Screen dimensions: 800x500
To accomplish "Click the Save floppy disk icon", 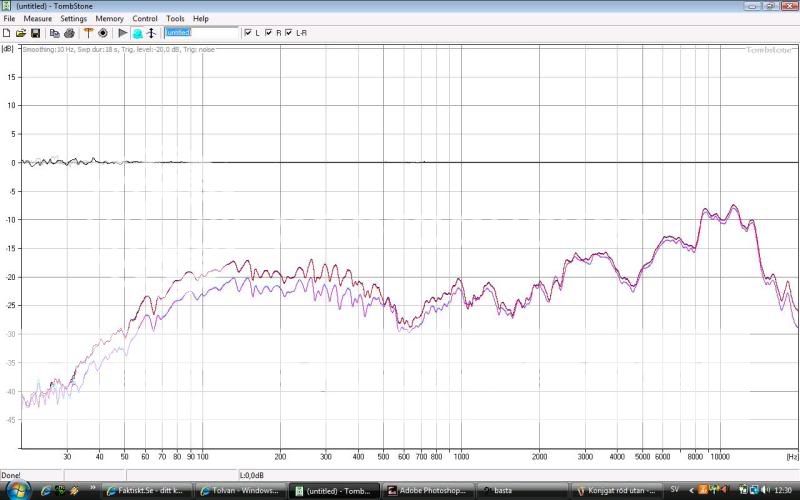I will (x=36, y=33).
